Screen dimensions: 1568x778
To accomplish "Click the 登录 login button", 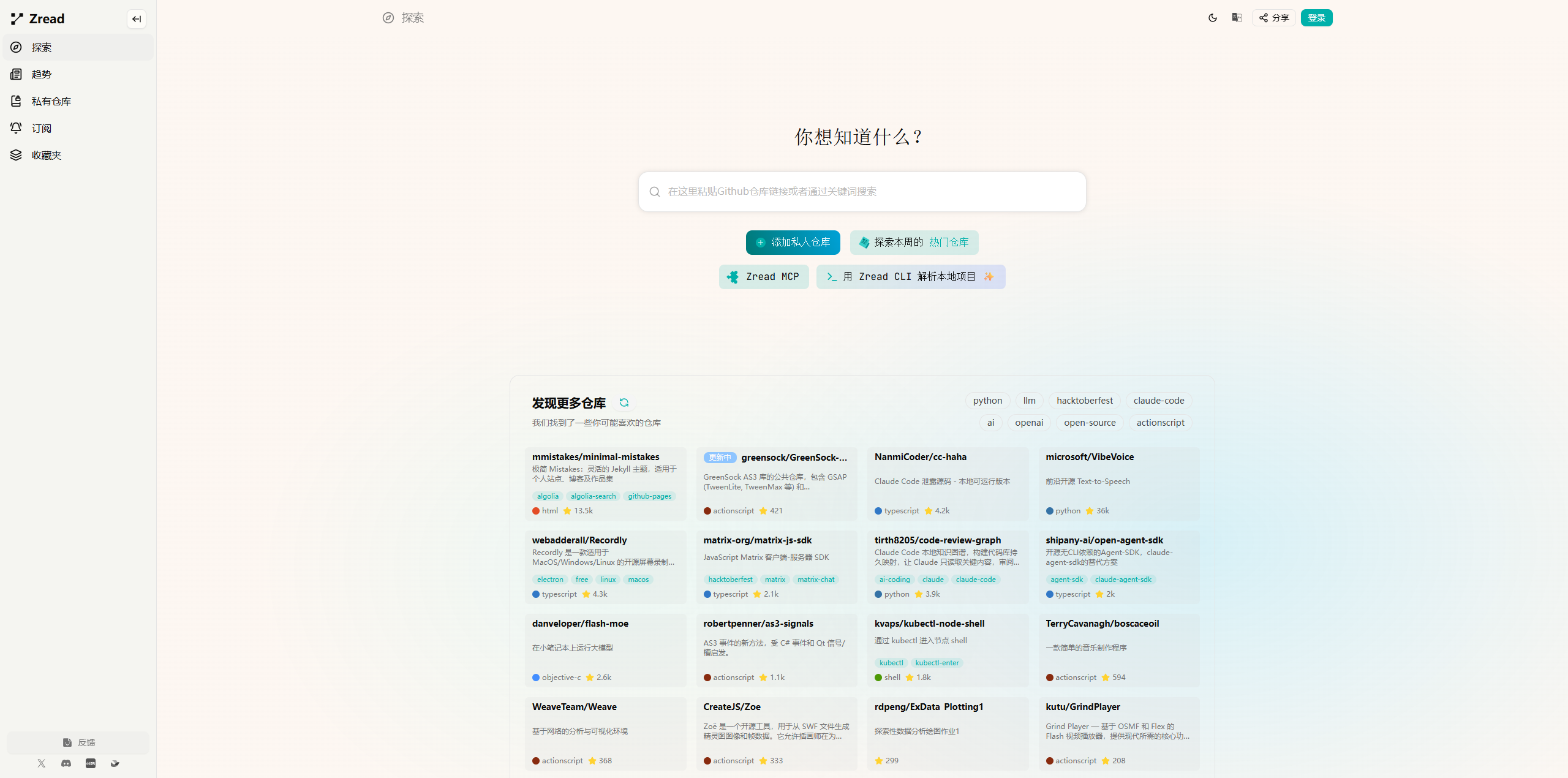I will pos(1316,18).
